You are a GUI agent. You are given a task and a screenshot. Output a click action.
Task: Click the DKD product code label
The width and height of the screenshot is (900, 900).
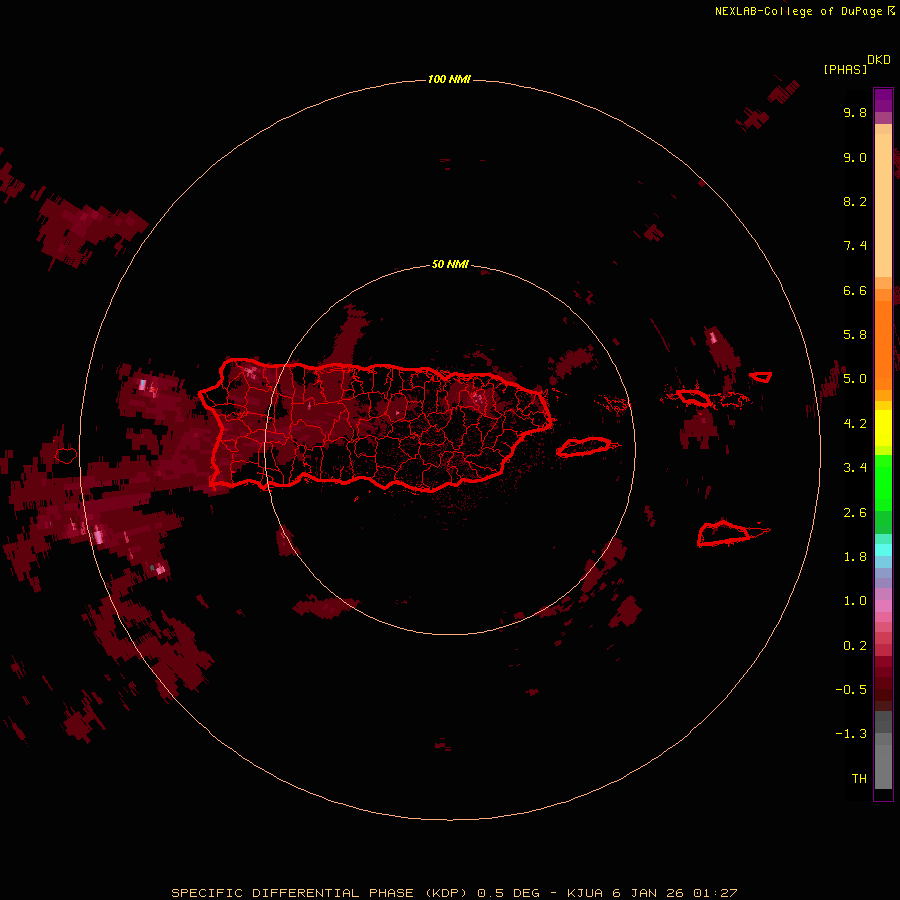click(x=879, y=60)
